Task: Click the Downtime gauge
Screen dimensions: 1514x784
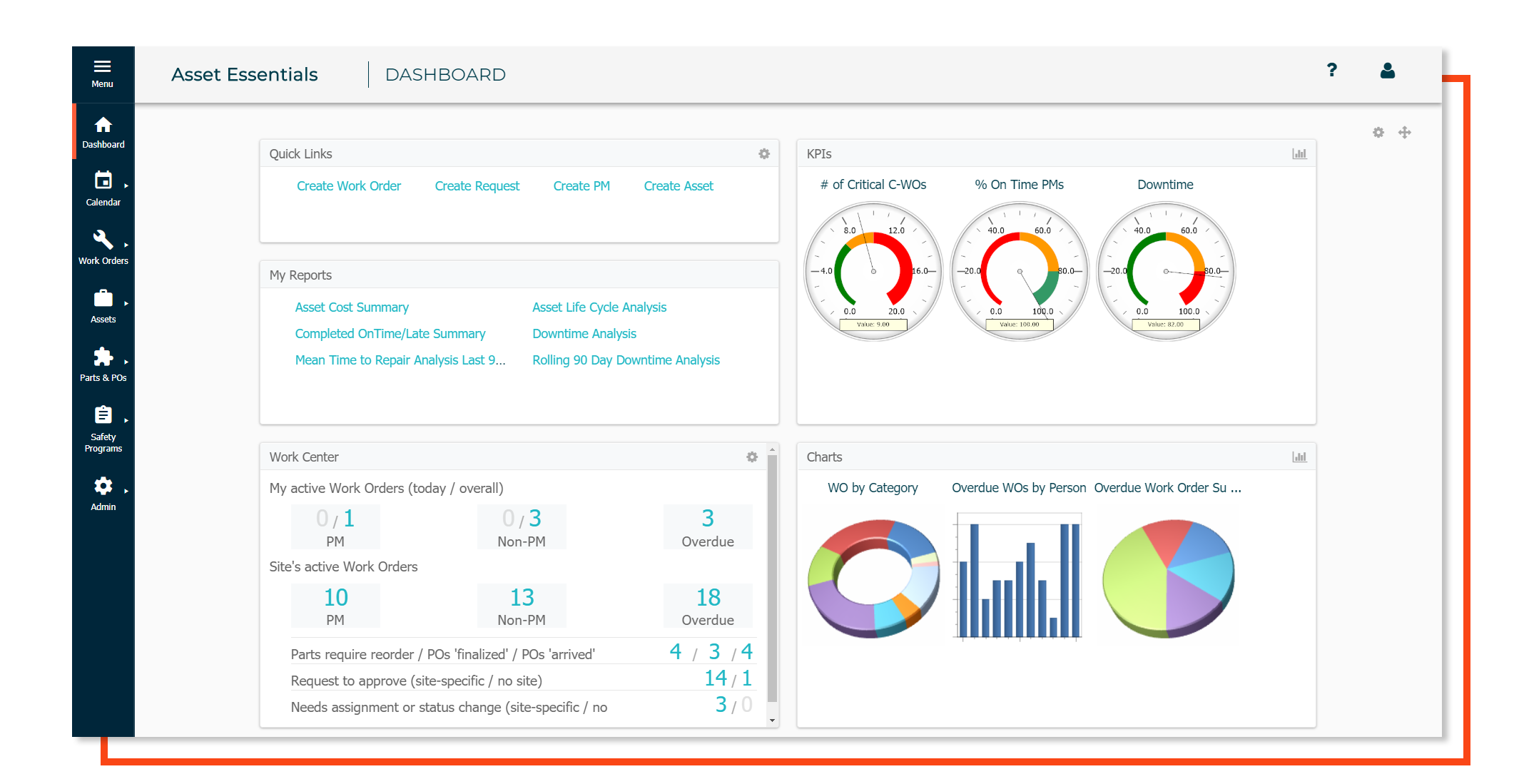Action: (x=1166, y=271)
